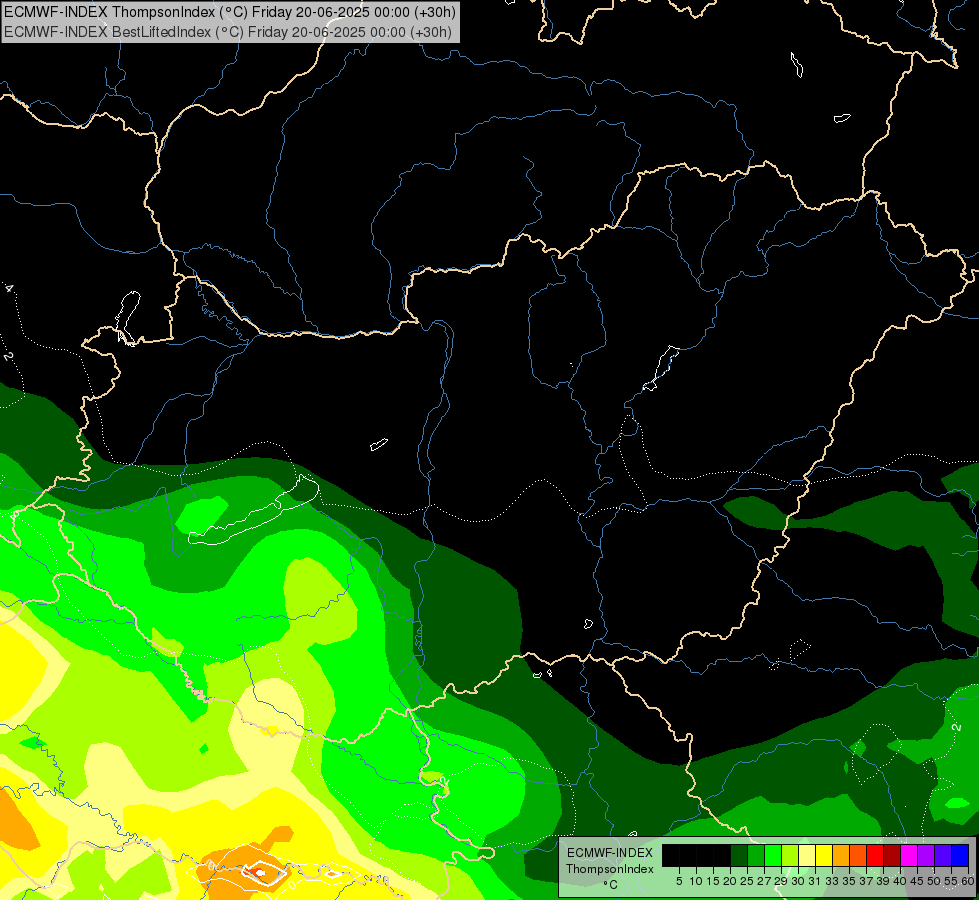The image size is (979, 900).
Task: Click the legend tick value "55"
Action: 951,881
